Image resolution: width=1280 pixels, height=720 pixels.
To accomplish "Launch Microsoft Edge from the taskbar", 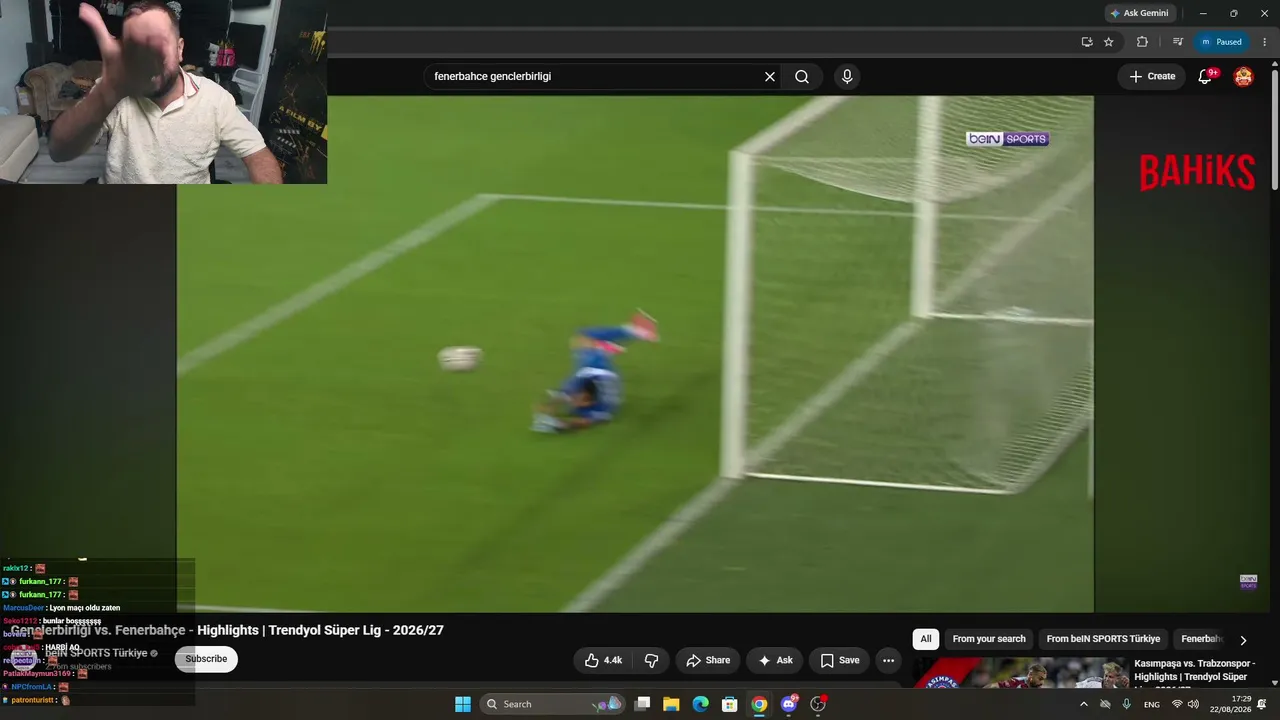I will point(700,704).
